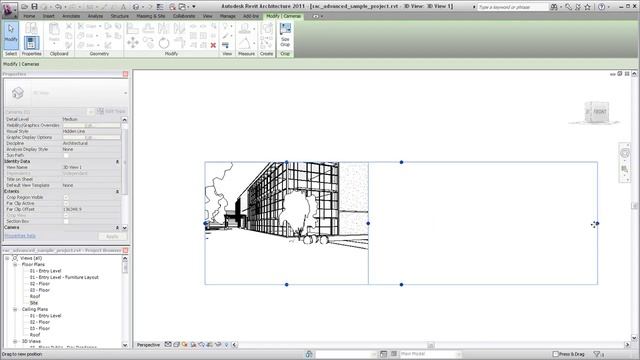Click the Measure tool icon

244,29
